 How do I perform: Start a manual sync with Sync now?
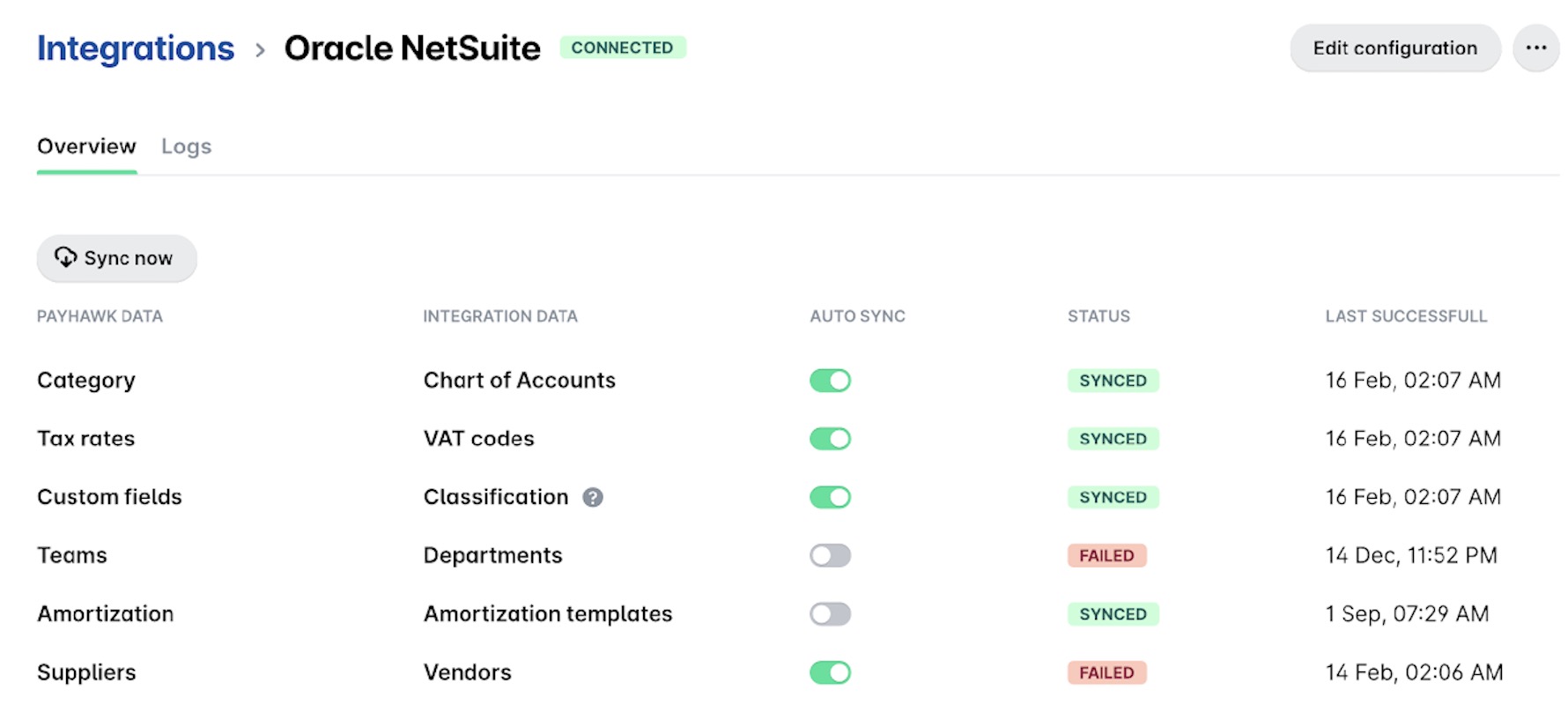point(116,258)
